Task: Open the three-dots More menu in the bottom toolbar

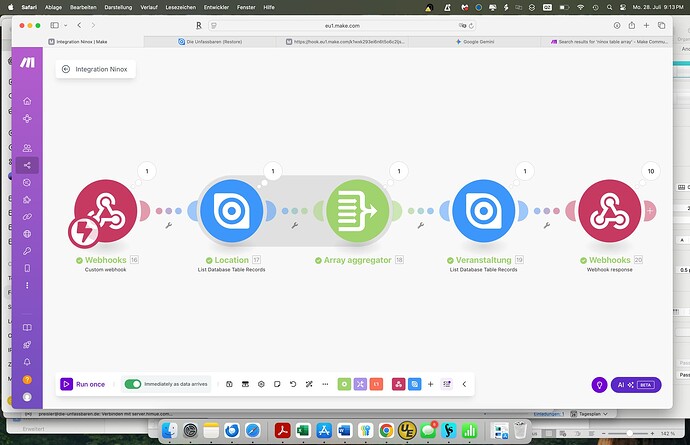Action: [325, 384]
